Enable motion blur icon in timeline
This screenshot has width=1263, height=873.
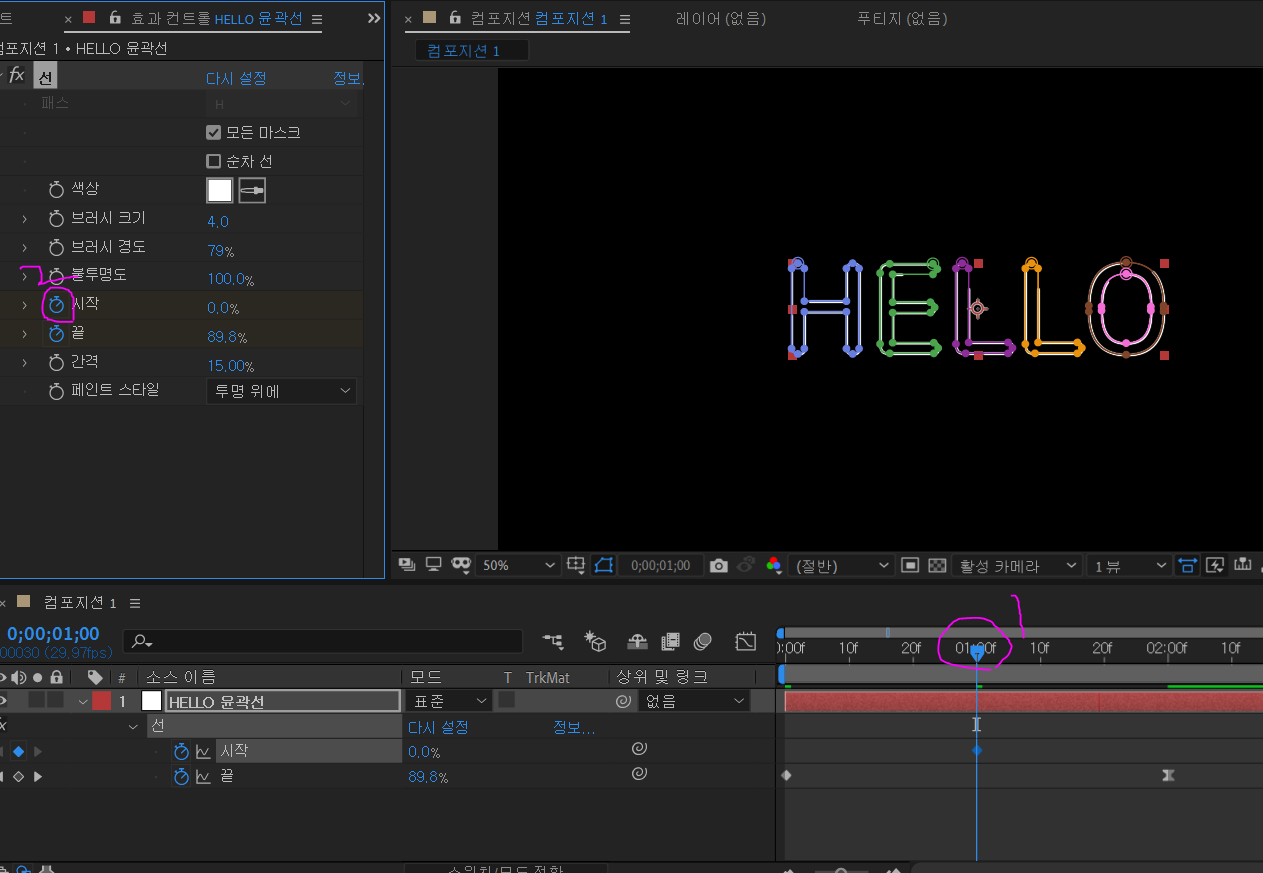[703, 641]
